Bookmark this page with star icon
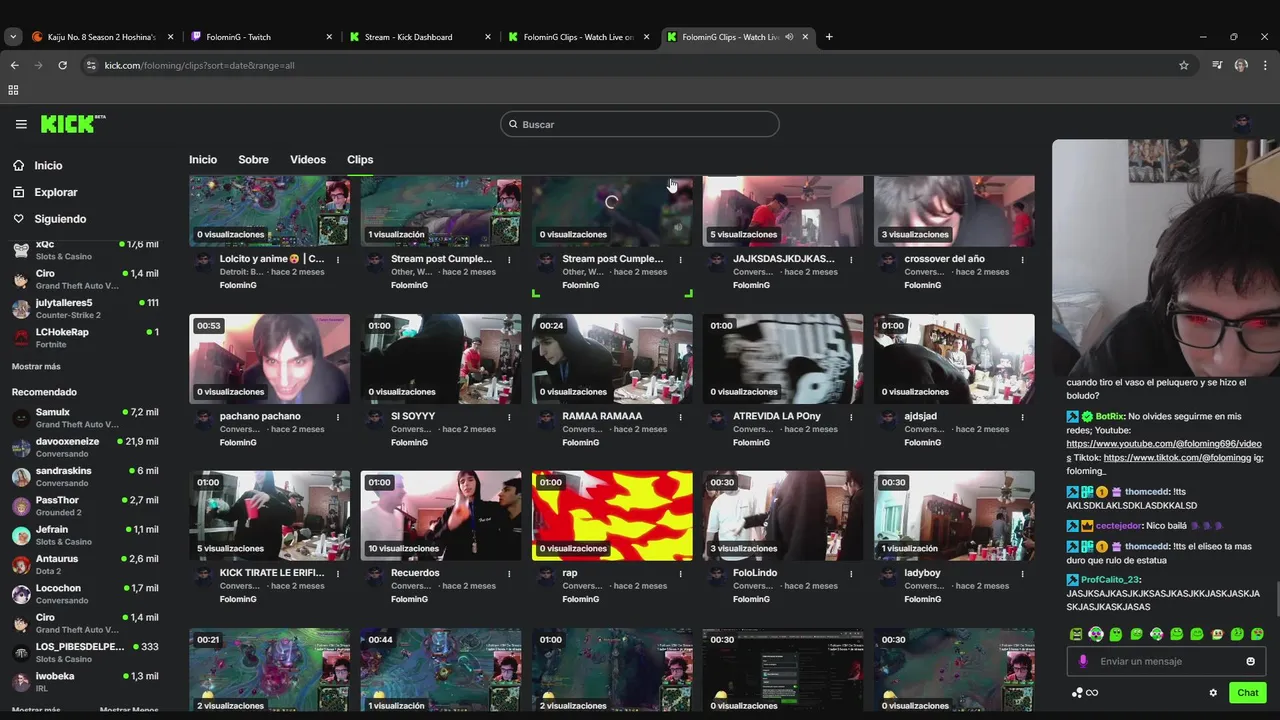The image size is (1280, 720). [1184, 65]
